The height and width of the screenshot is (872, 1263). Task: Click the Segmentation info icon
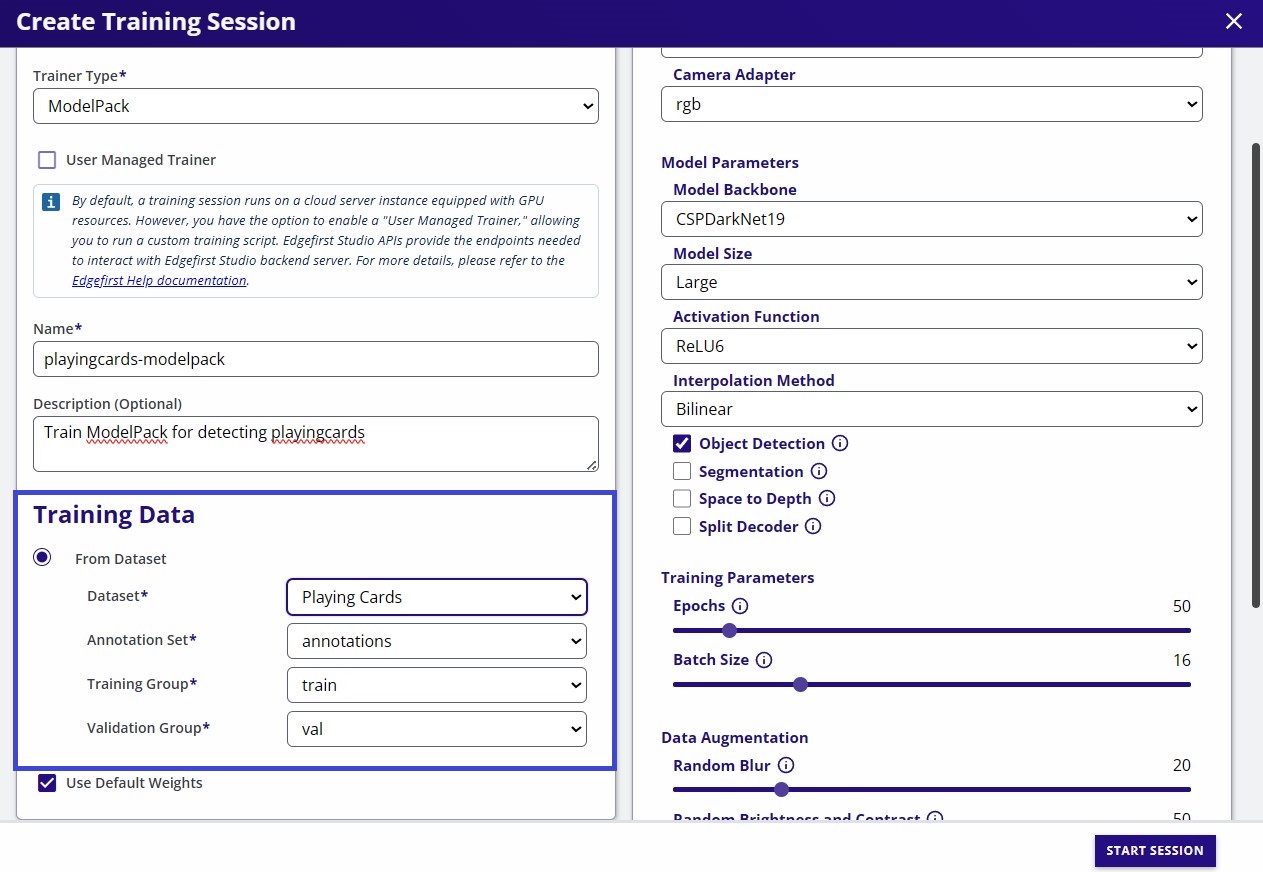click(819, 471)
